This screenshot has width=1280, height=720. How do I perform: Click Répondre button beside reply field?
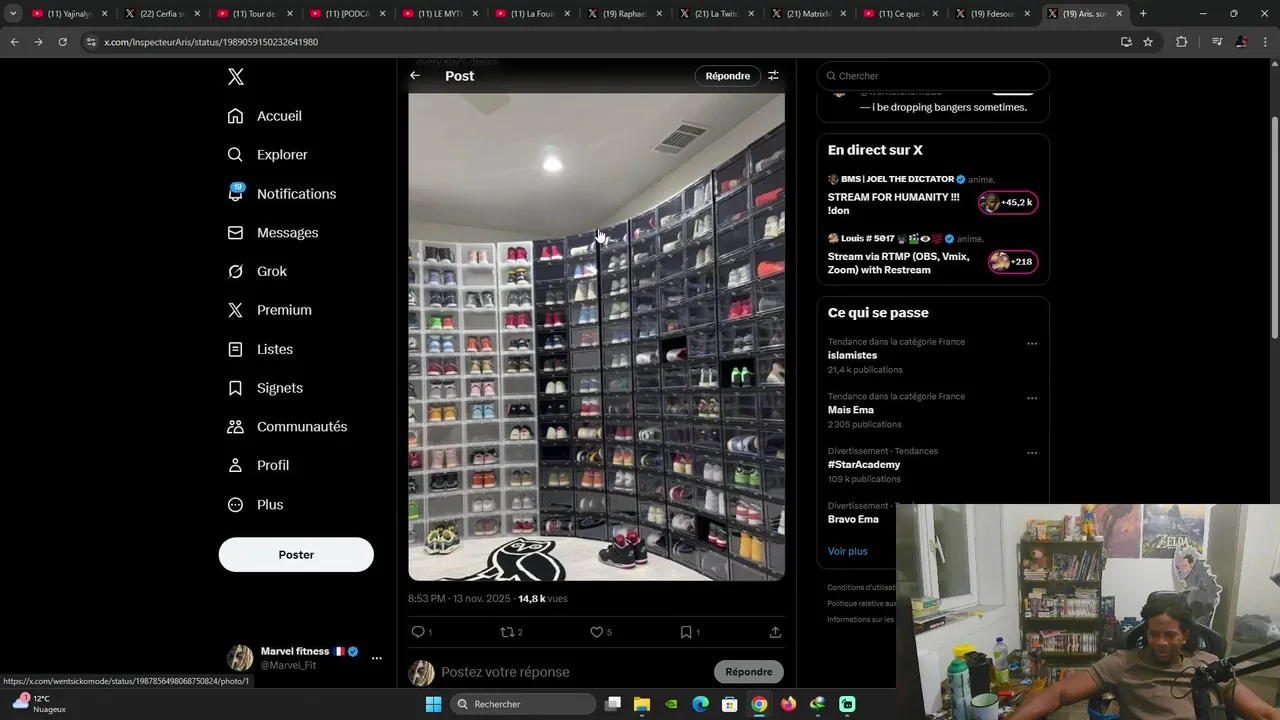[x=749, y=672]
